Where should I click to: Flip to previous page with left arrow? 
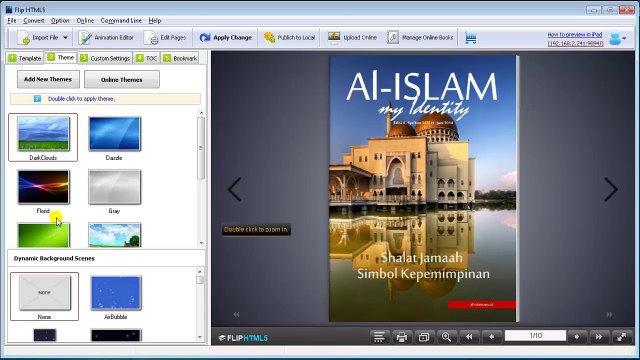coord(234,189)
